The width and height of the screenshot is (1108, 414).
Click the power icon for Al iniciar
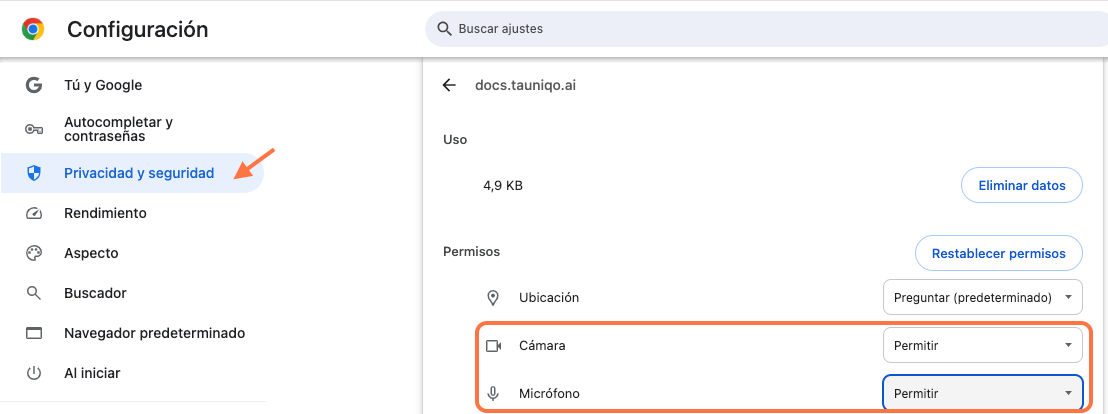tap(34, 373)
